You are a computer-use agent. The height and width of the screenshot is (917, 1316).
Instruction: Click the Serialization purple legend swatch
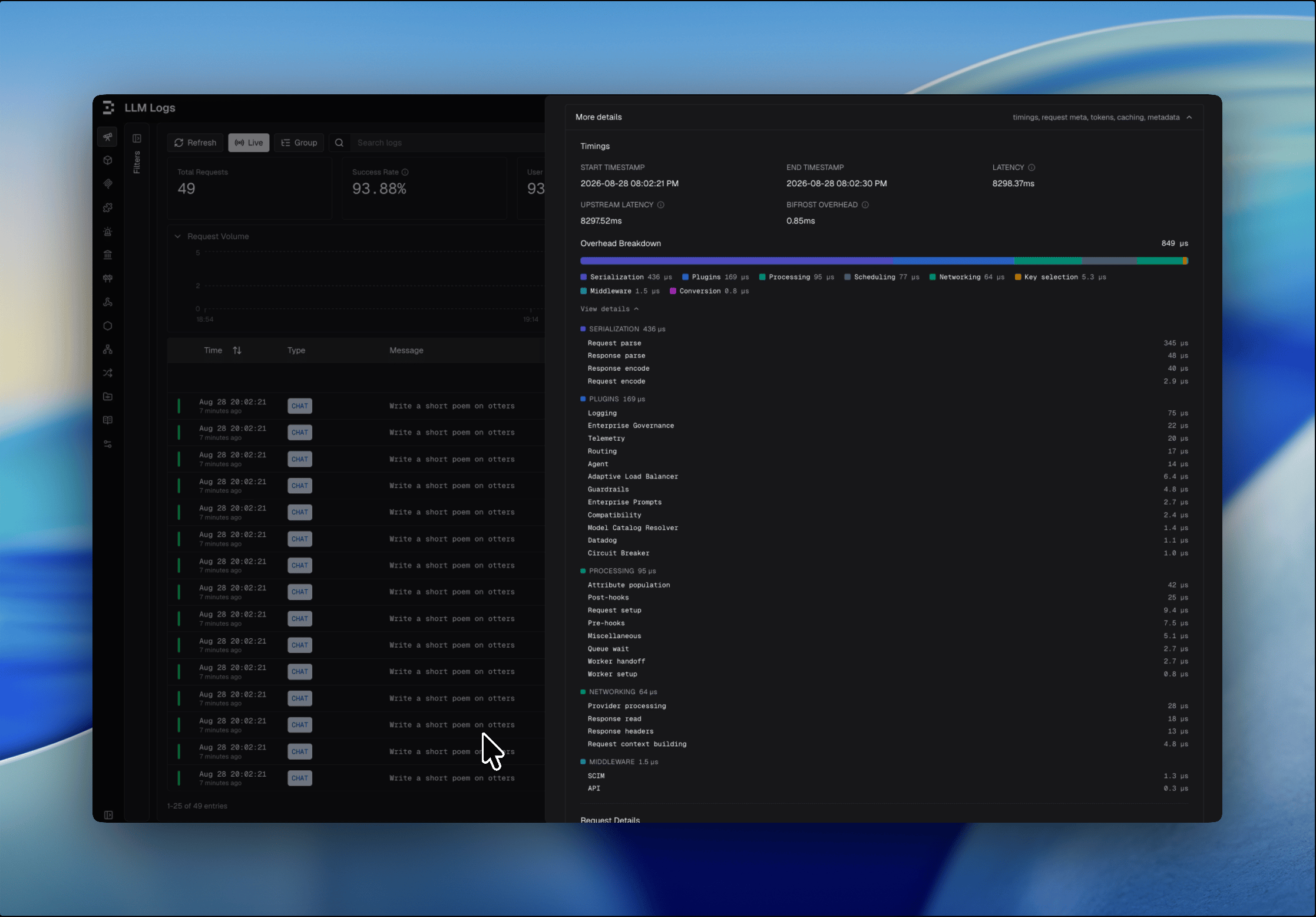[584, 277]
